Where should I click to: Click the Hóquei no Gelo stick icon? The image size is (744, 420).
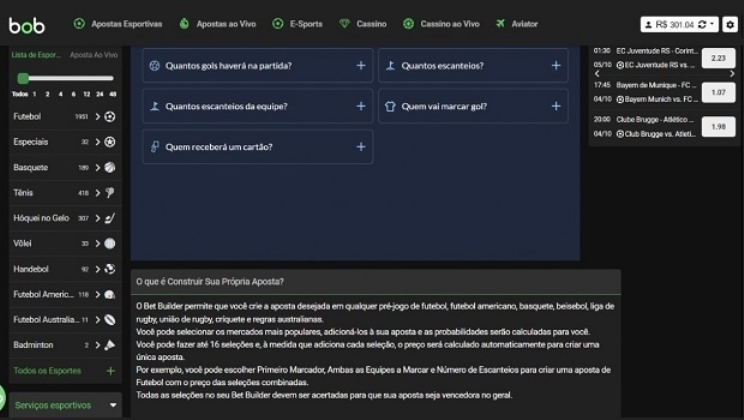click(109, 218)
